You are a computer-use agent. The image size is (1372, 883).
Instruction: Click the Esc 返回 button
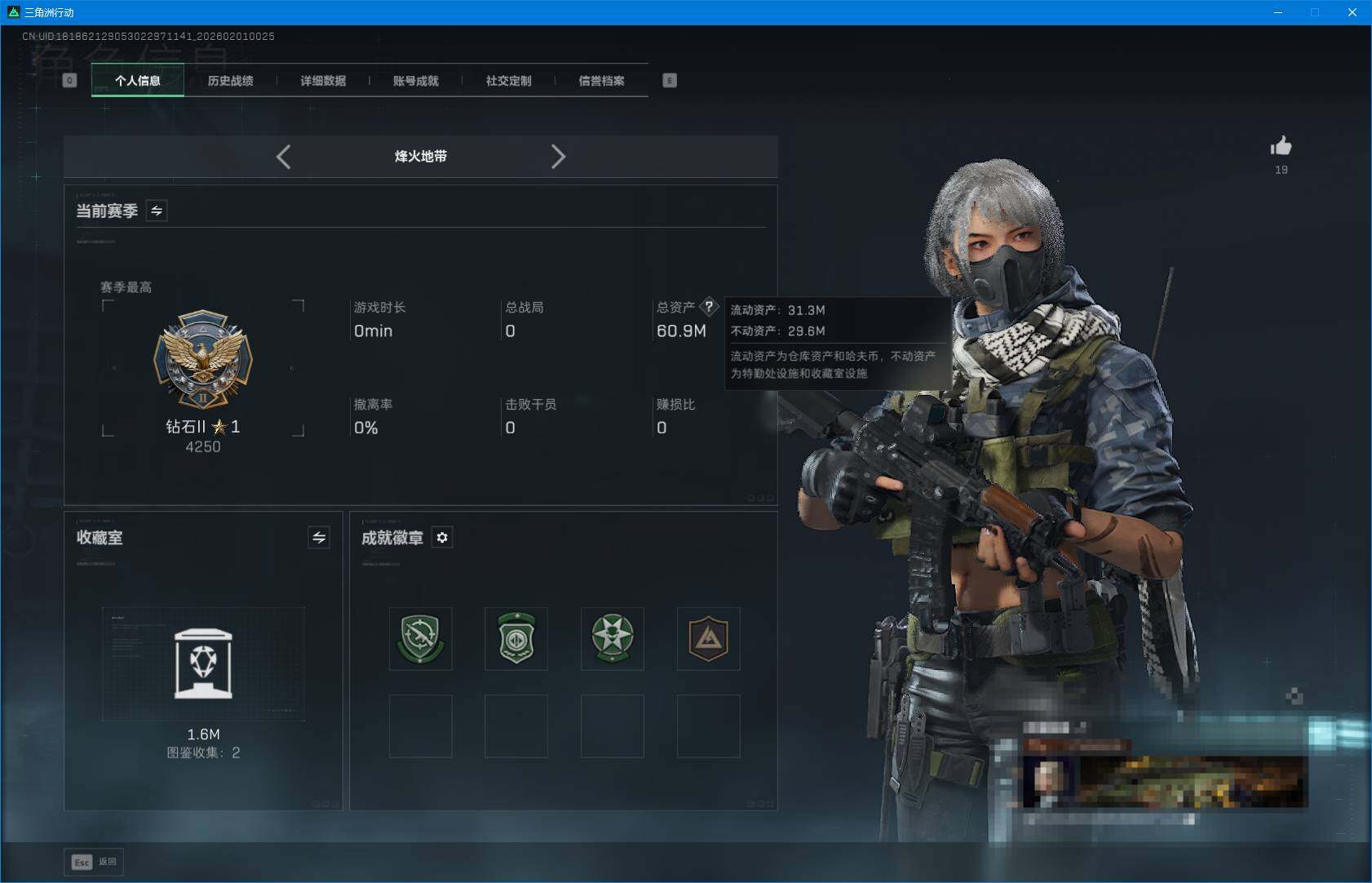(x=93, y=862)
